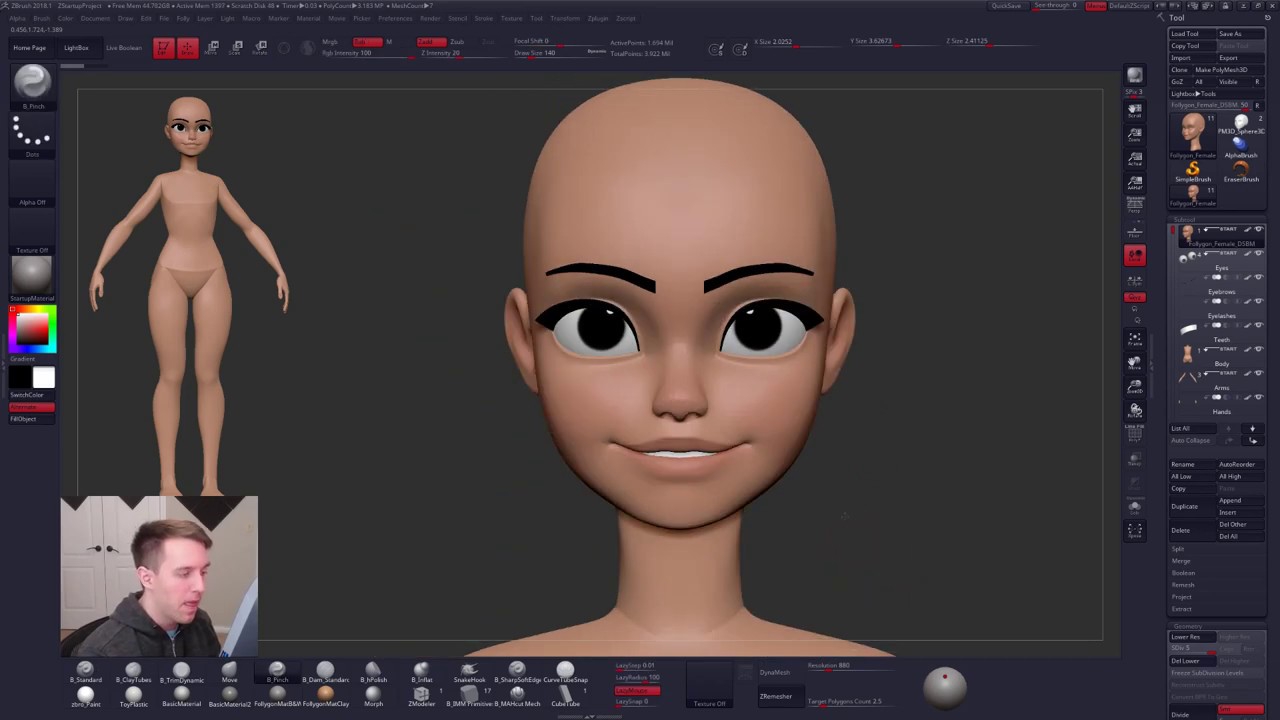This screenshot has width=1280, height=720.
Task: Select the B_ClayTubes brush
Action: (x=133, y=672)
